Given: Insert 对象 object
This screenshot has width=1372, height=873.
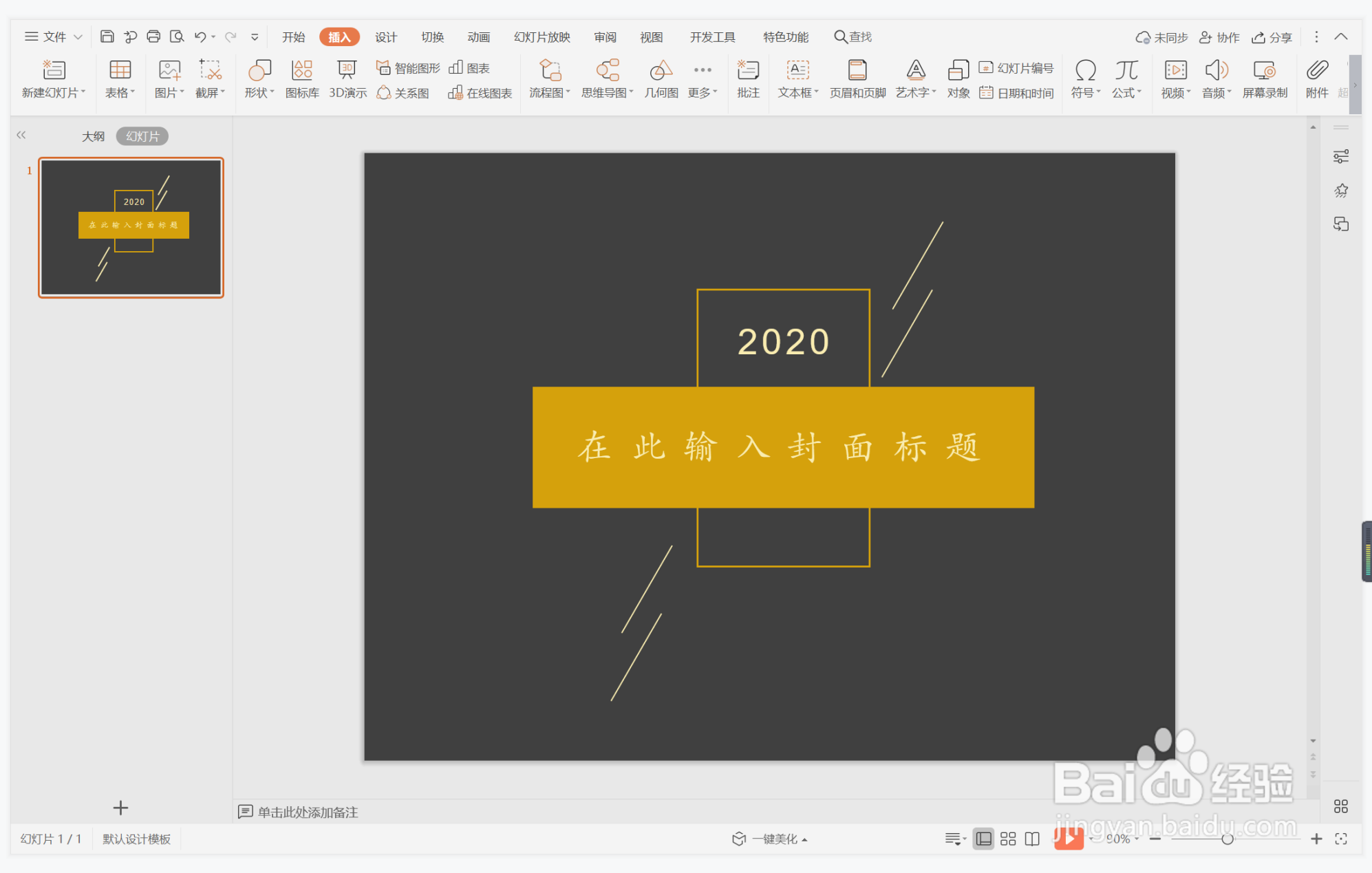Looking at the screenshot, I should click(x=958, y=79).
